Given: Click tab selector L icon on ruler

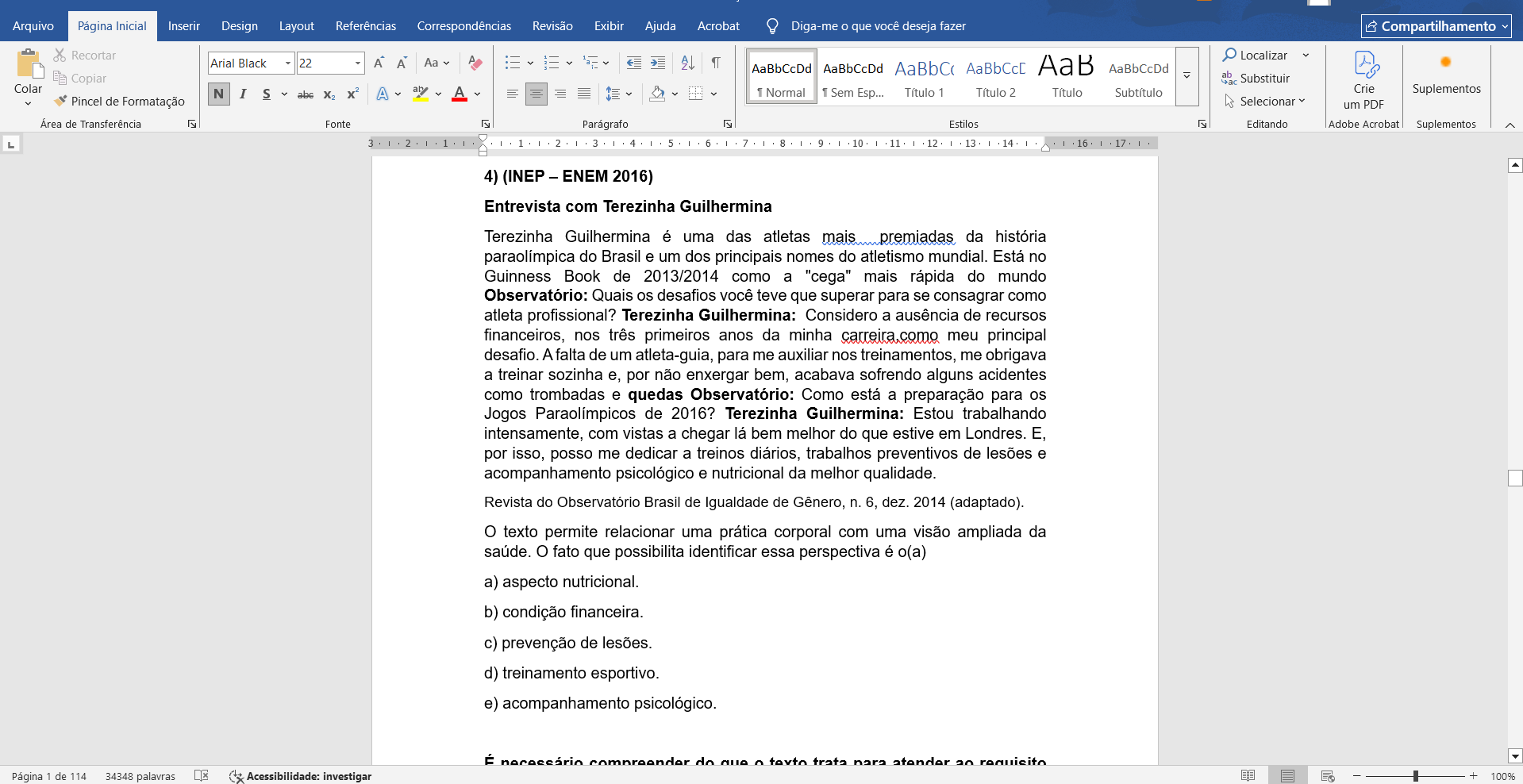Looking at the screenshot, I should click(11, 144).
